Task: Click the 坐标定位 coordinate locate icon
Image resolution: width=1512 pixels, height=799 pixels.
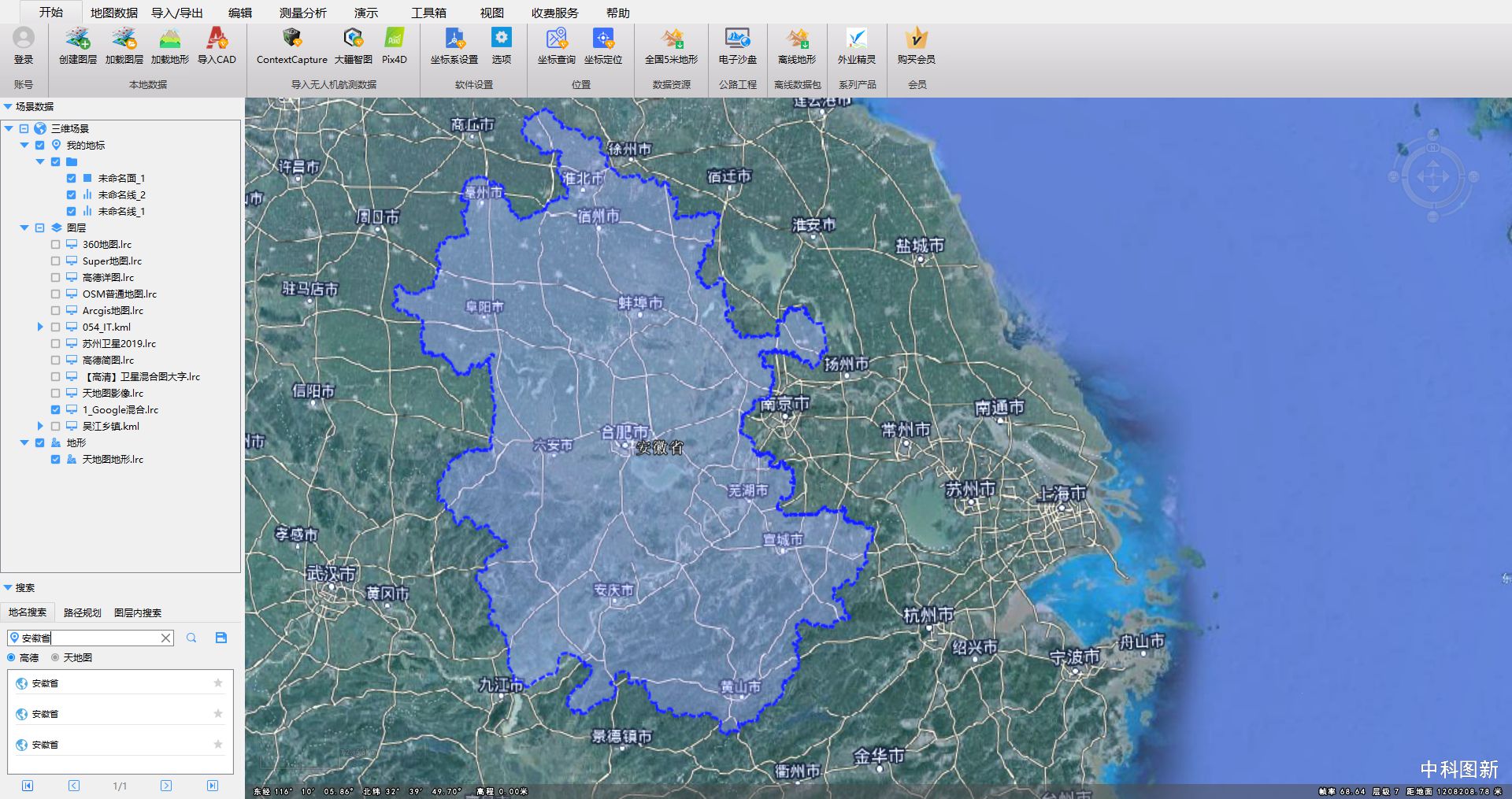Action: pos(603,38)
